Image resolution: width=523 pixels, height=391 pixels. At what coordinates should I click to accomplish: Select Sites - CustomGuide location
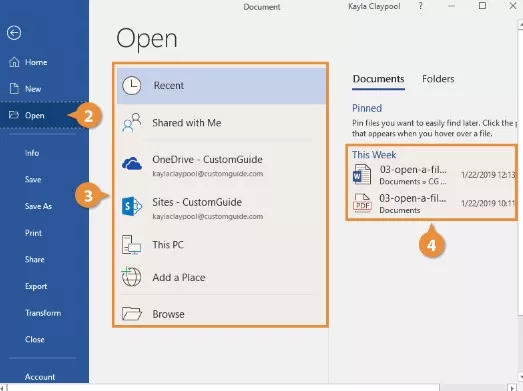(221, 208)
